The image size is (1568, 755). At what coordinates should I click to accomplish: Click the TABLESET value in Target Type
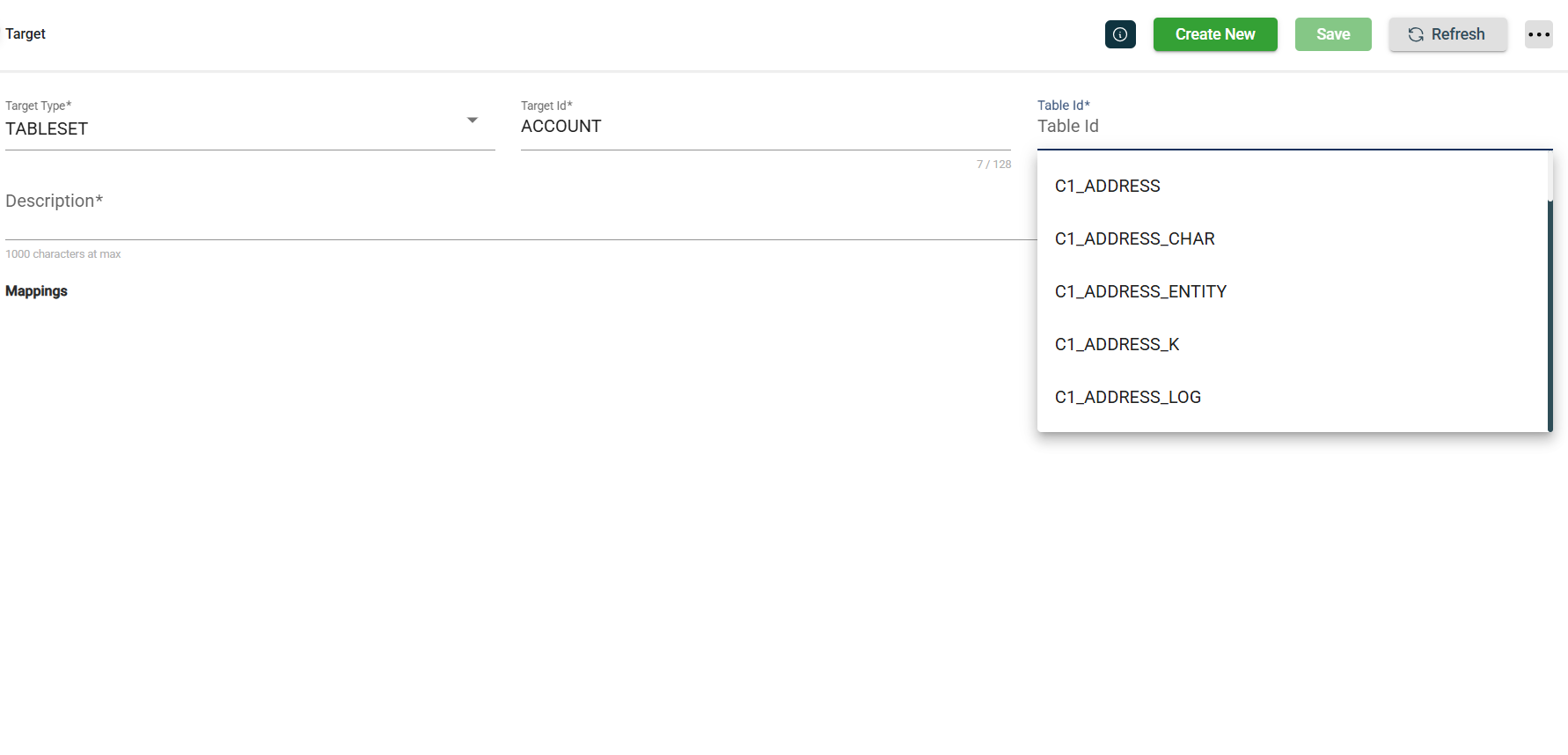pos(48,129)
